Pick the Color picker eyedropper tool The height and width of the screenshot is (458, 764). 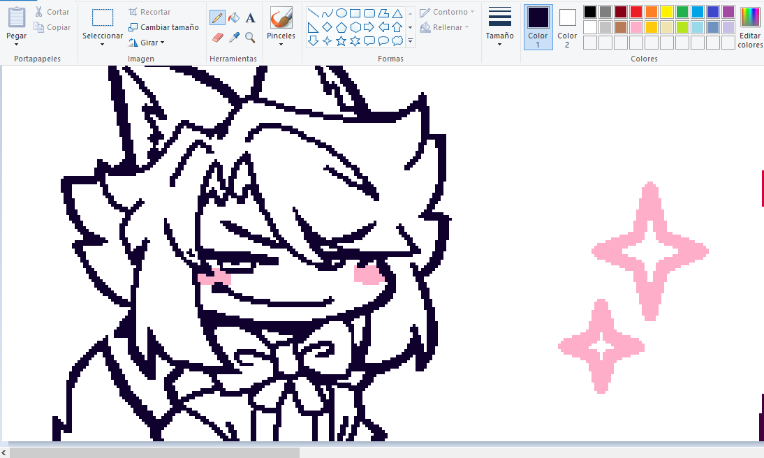click(x=234, y=38)
